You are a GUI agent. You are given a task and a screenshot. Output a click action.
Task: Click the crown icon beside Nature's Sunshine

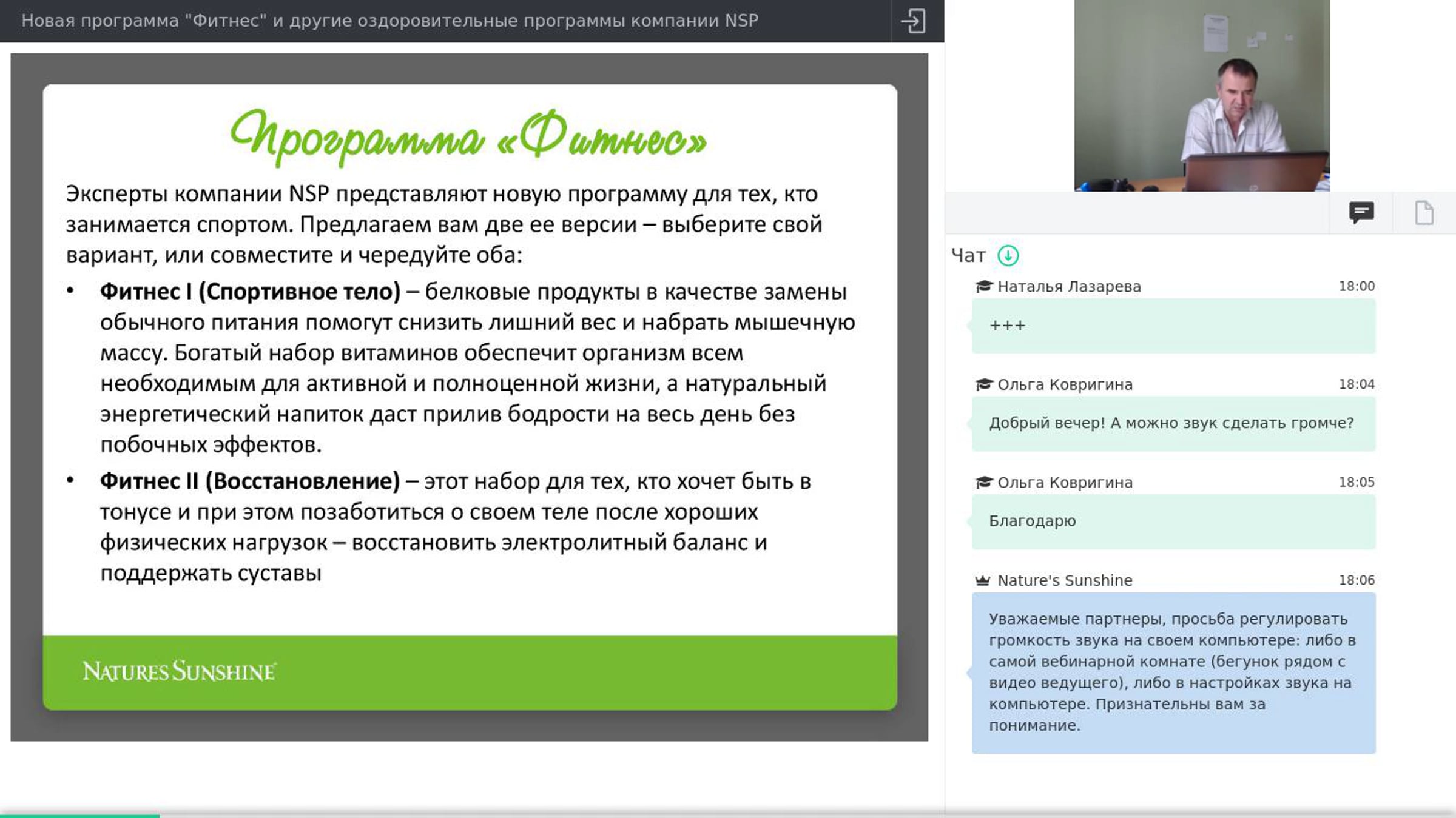pos(983,580)
